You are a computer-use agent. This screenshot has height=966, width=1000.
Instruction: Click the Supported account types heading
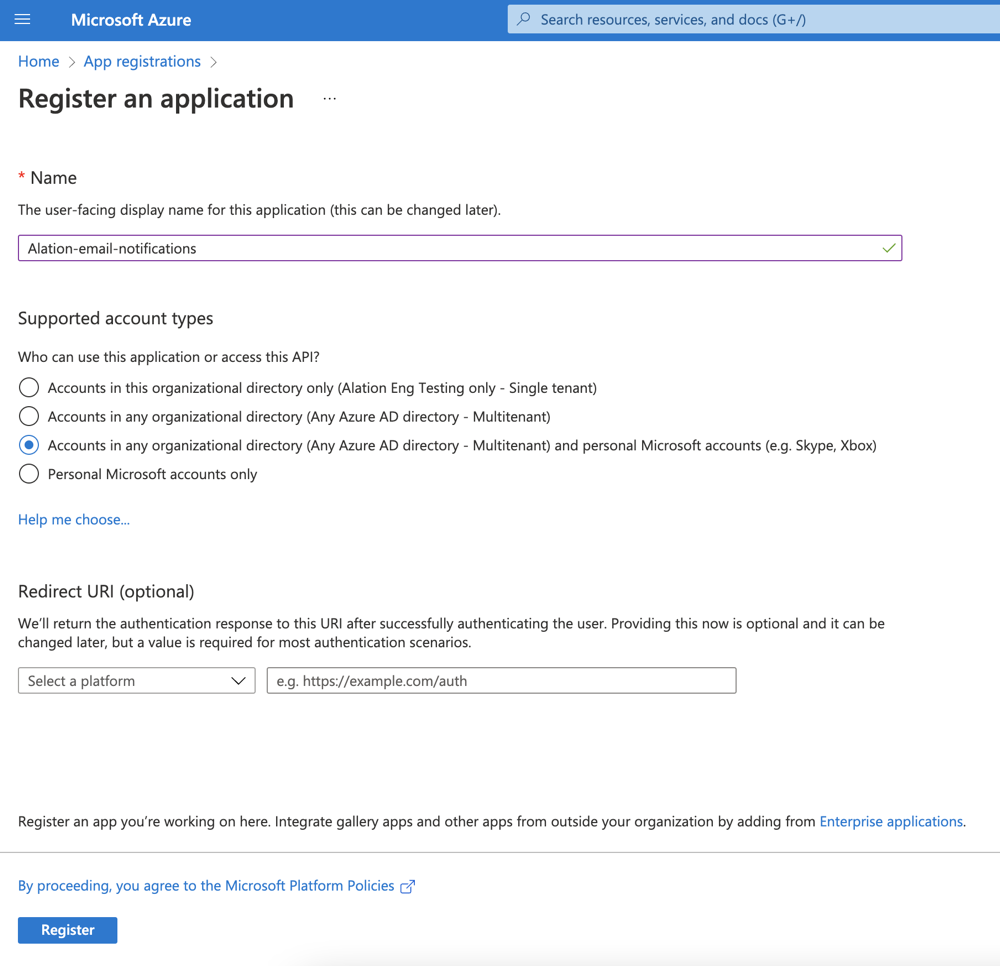click(115, 318)
